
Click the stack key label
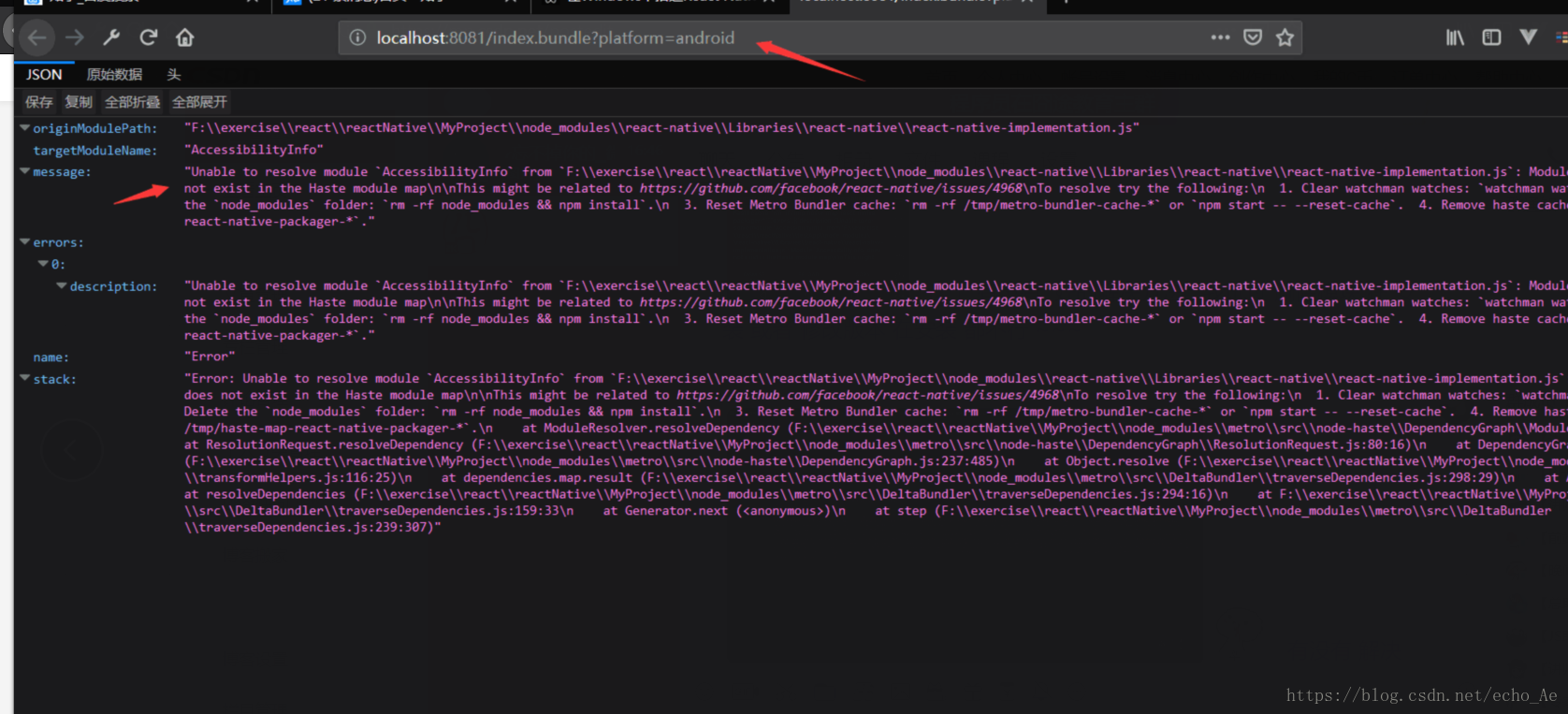tap(54, 379)
